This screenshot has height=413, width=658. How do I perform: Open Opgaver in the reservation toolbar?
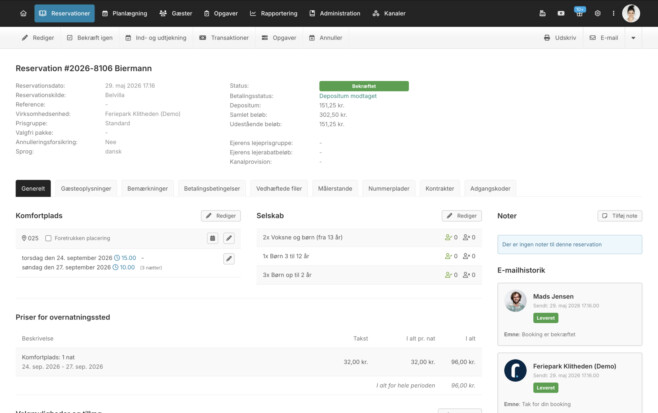[279, 38]
